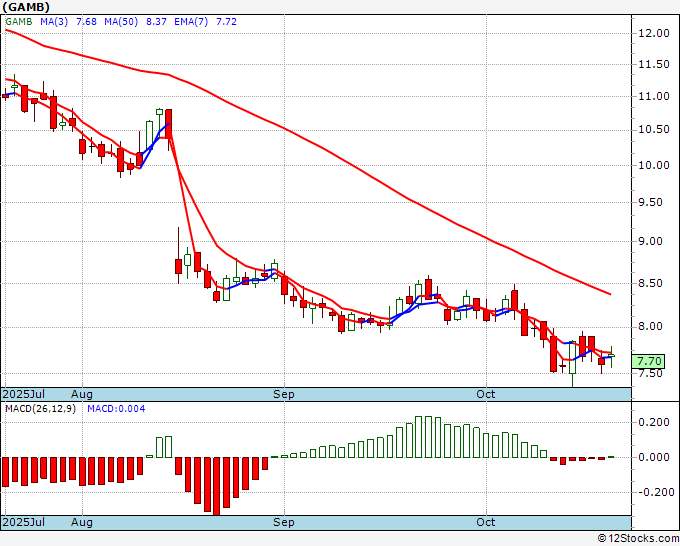Click the 12.00 price axis label
Image resolution: width=680 pixels, height=546 pixels.
click(654, 33)
